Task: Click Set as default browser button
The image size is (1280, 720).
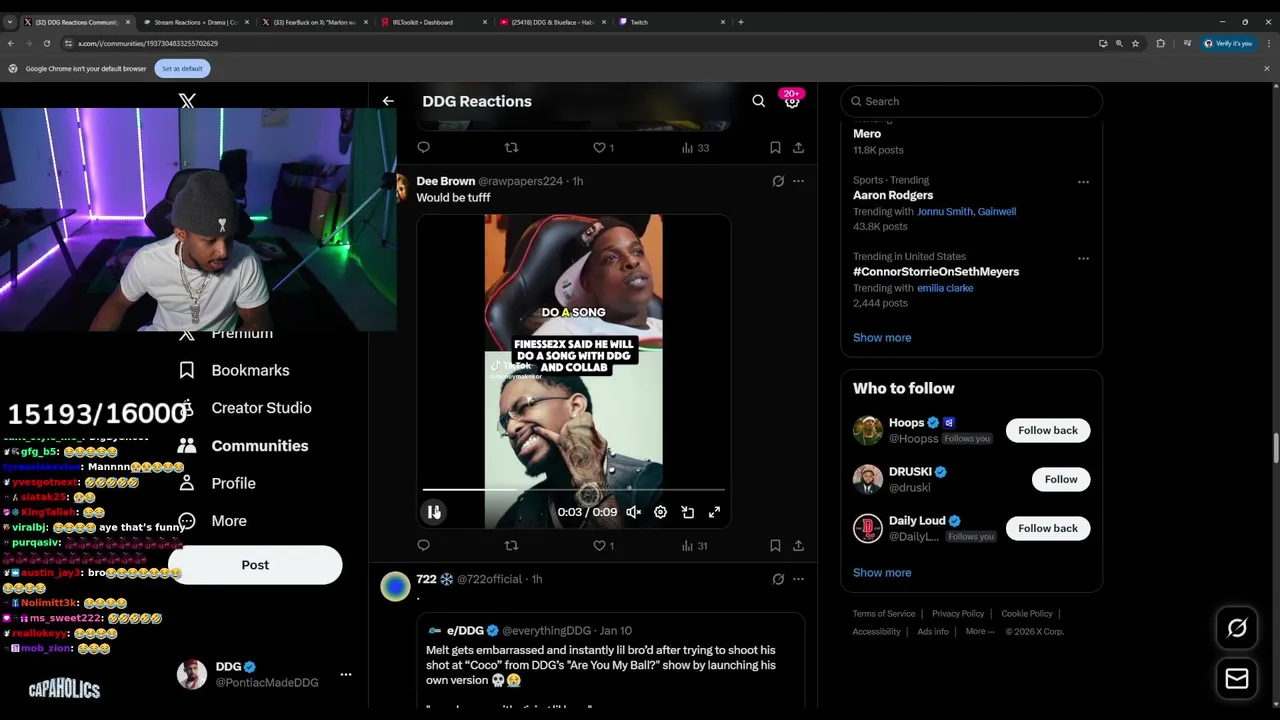Action: click(182, 69)
